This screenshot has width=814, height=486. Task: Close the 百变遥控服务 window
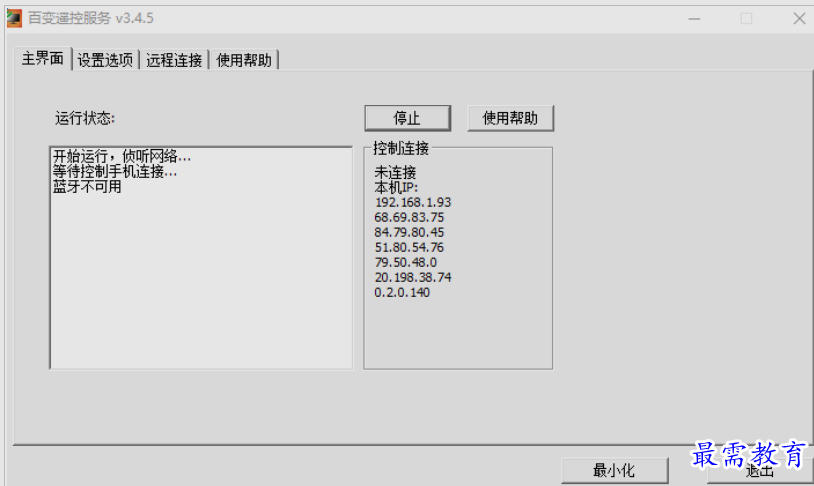point(799,19)
